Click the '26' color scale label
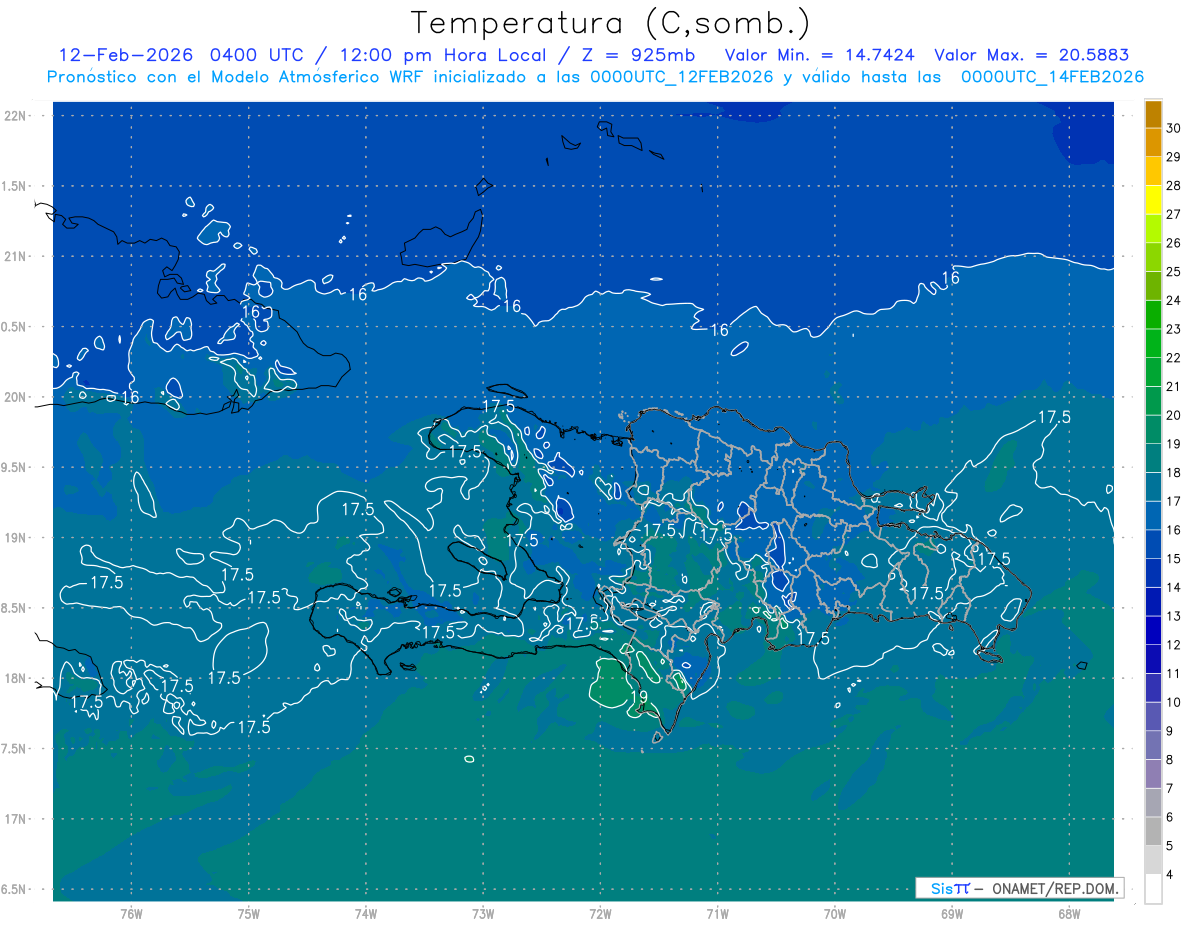 (x=1174, y=243)
